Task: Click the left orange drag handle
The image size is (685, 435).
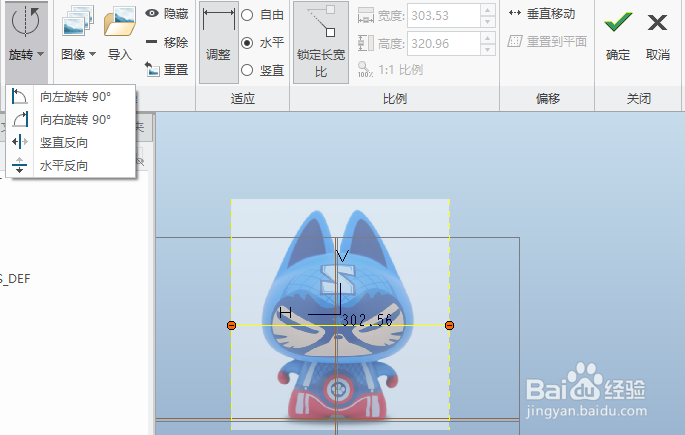Action: pyautogui.click(x=232, y=325)
